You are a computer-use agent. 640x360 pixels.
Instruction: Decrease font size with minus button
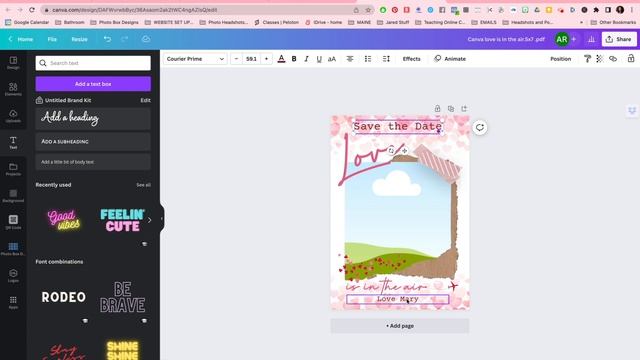tap(236, 59)
